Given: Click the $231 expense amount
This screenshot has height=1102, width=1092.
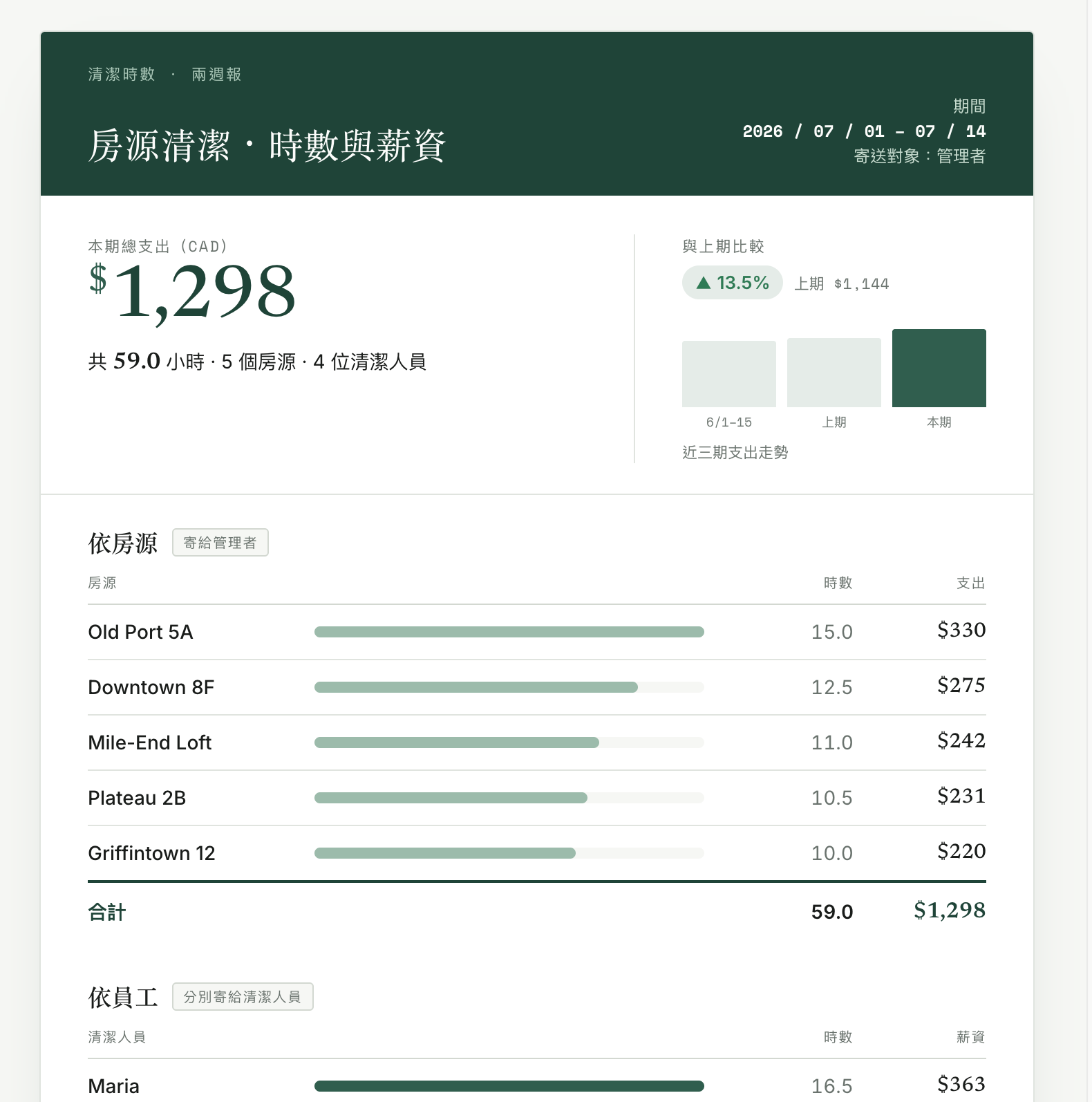Looking at the screenshot, I should point(961,796).
